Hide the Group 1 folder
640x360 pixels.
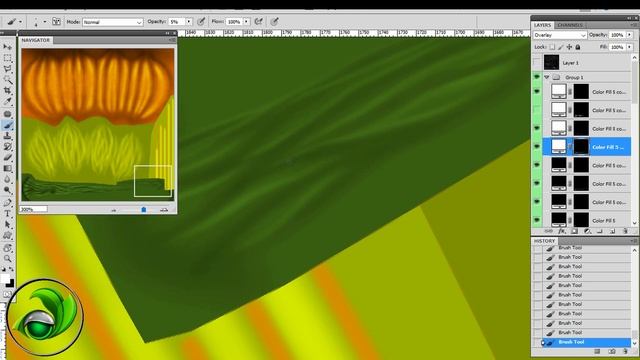(537, 77)
